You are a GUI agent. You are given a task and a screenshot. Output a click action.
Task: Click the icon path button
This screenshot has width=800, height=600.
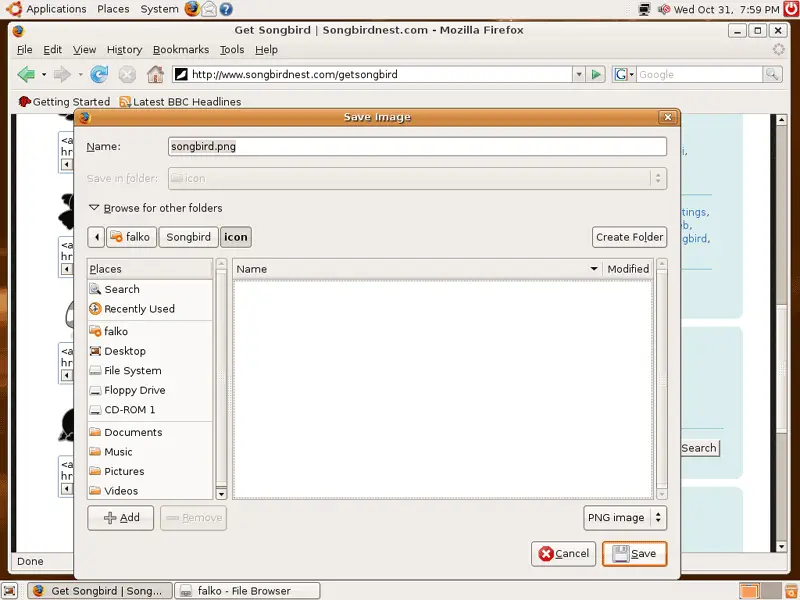click(x=236, y=237)
